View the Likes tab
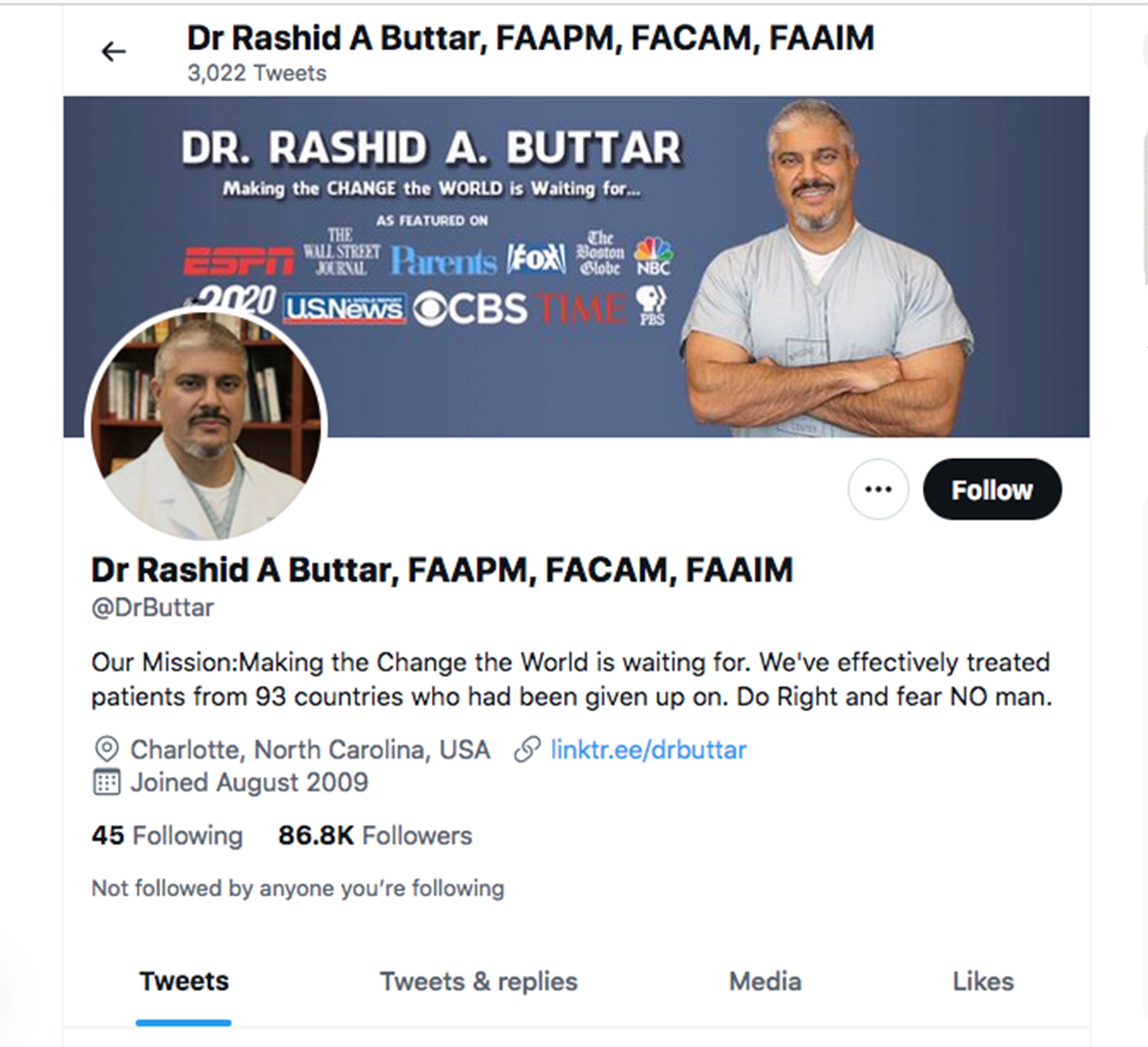 coord(982,981)
